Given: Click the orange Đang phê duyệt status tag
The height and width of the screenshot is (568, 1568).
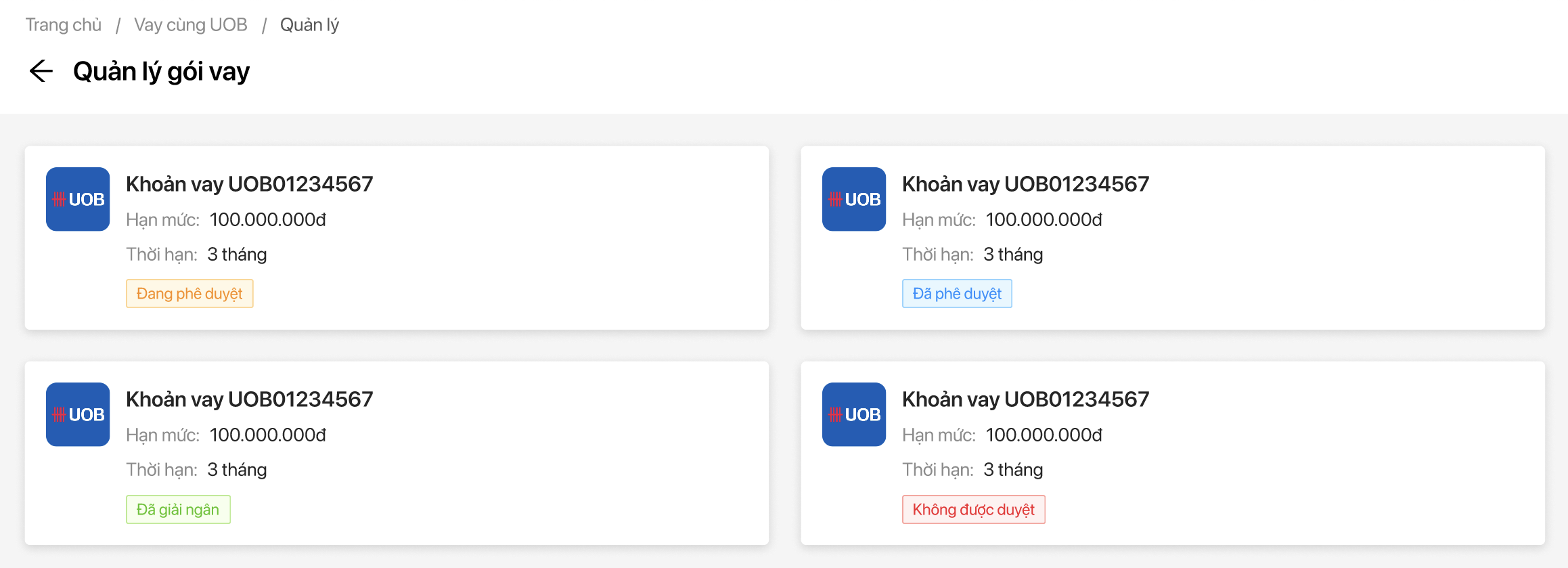Looking at the screenshot, I should pos(189,294).
